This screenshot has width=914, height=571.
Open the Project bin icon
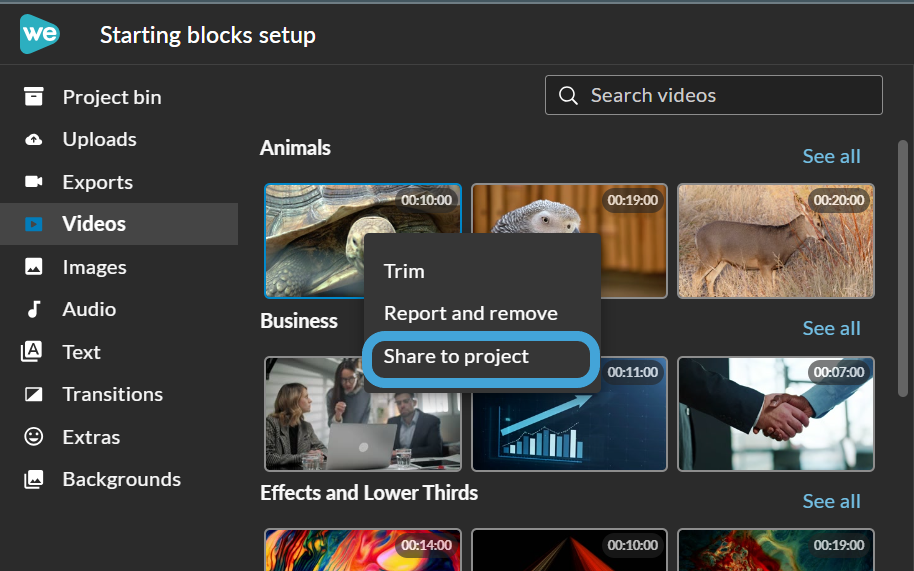pyautogui.click(x=34, y=97)
